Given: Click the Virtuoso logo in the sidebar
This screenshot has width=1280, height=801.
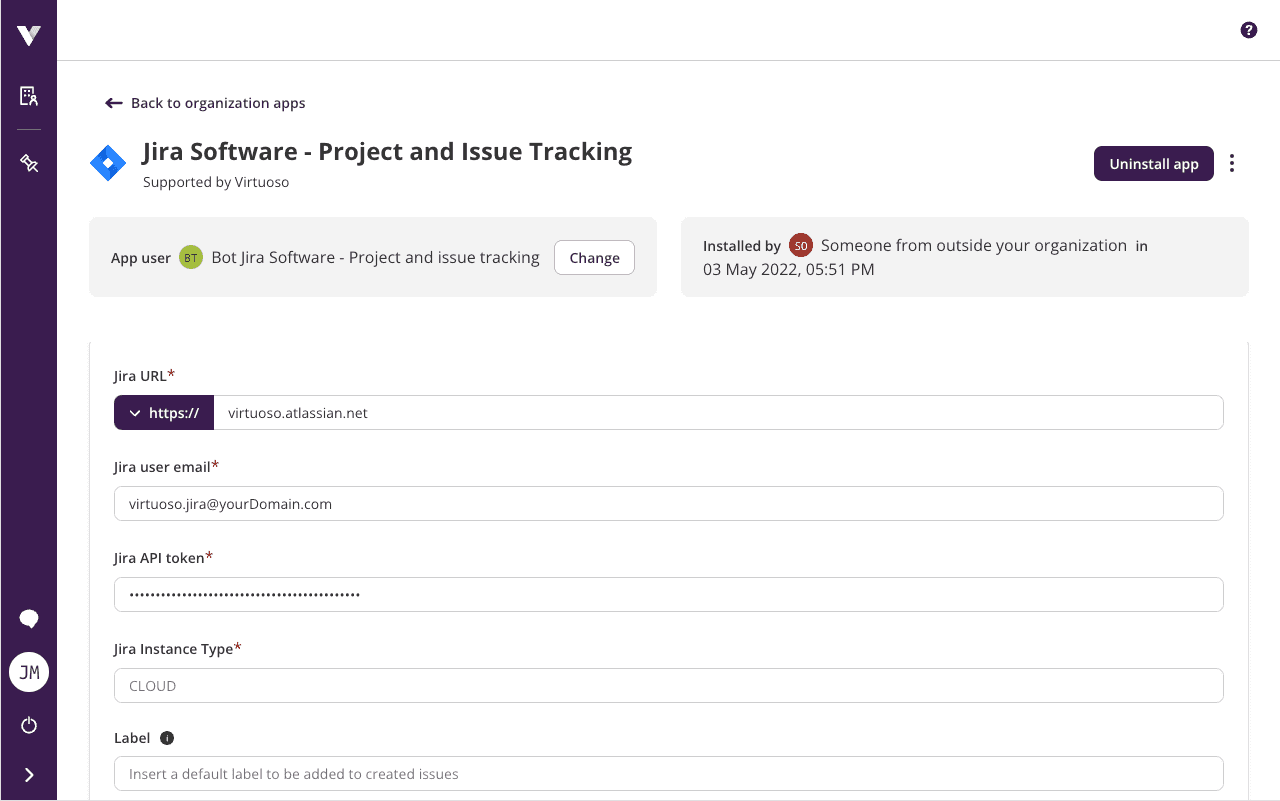Looking at the screenshot, I should pos(28,33).
